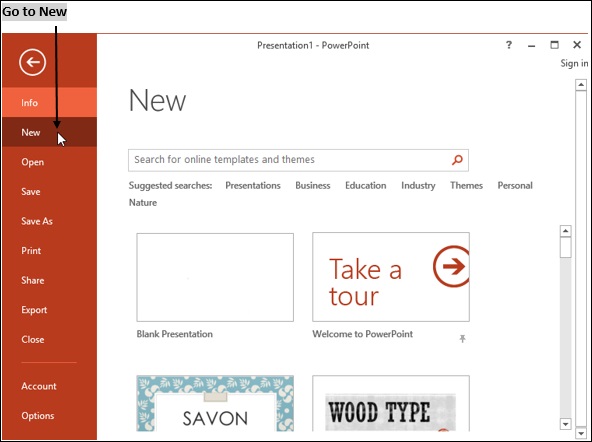Select the Blank Presentation thumbnail
This screenshot has width=592, height=442.
pos(215,277)
